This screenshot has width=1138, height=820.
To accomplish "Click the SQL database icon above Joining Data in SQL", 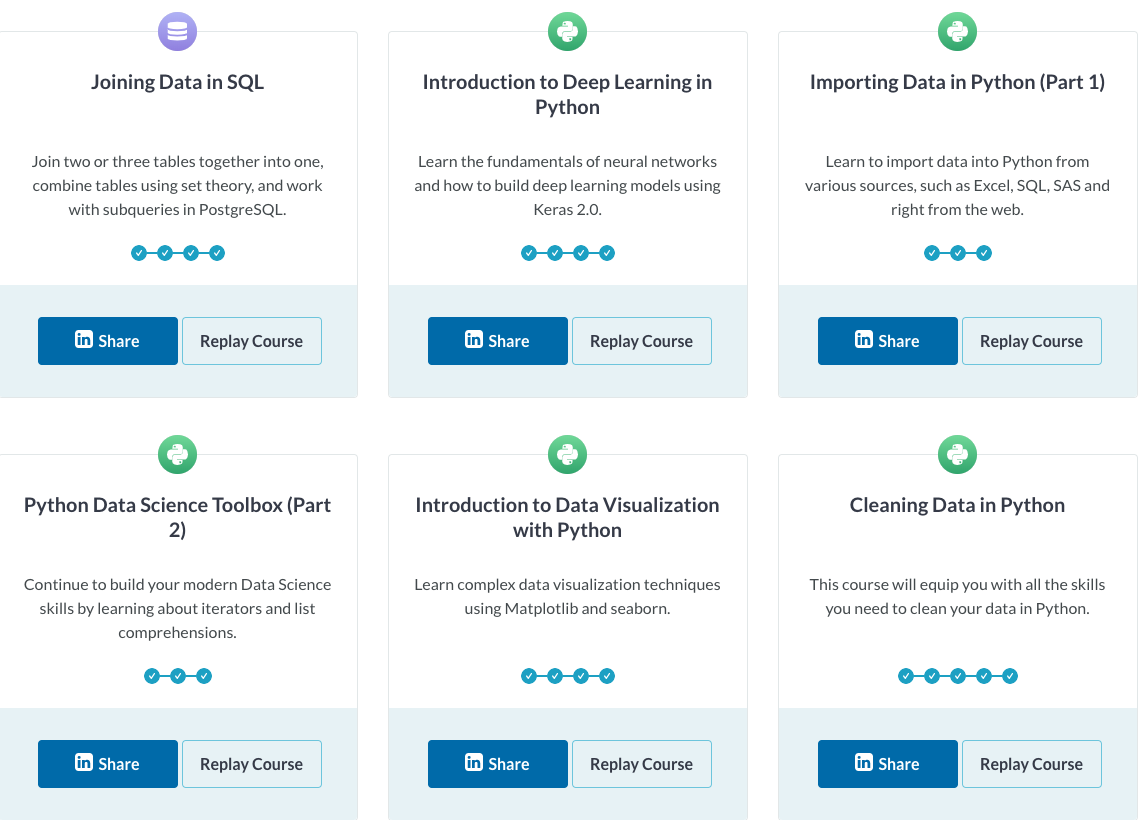I will (x=177, y=31).
